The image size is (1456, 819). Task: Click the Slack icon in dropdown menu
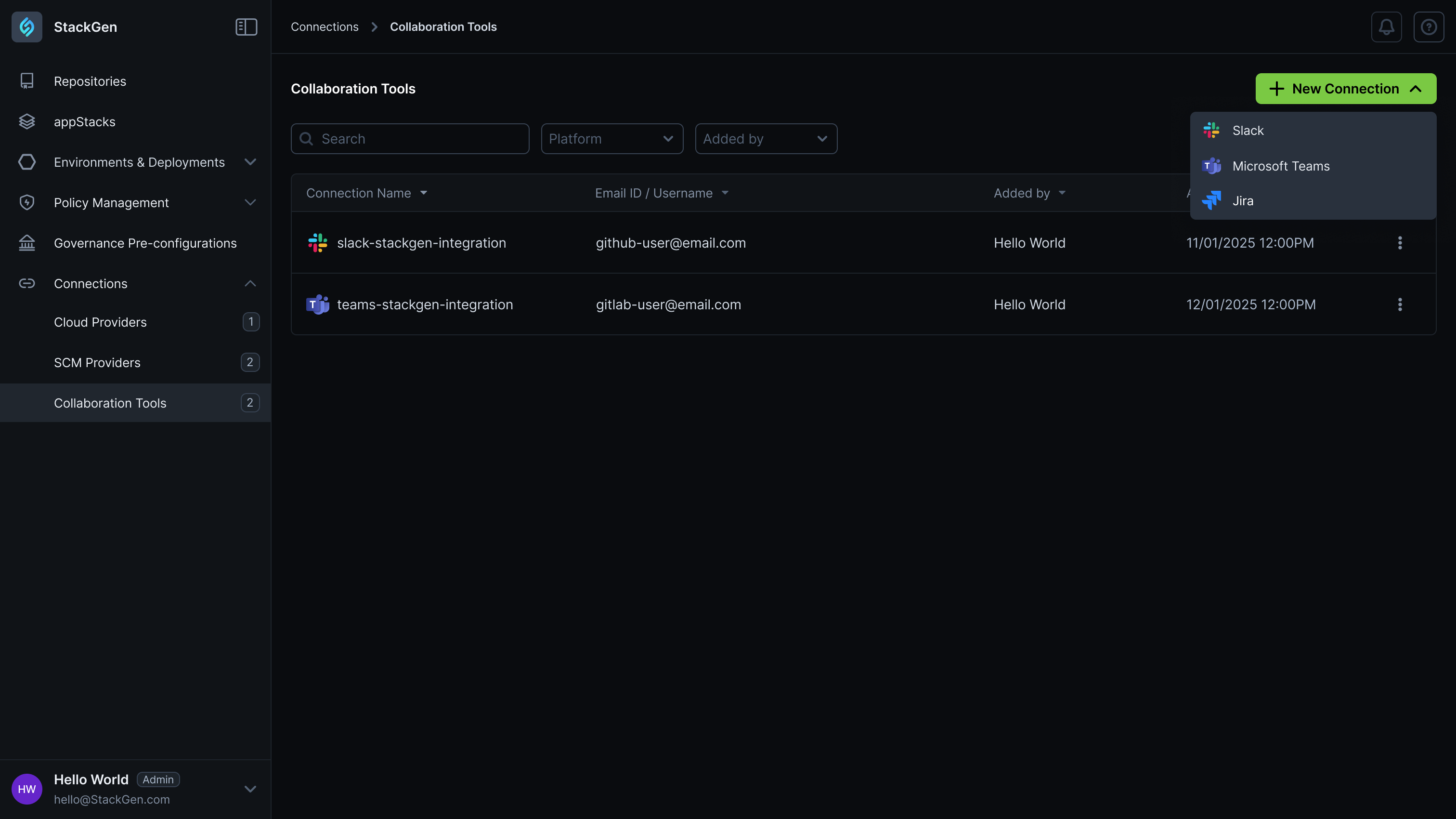click(x=1211, y=130)
